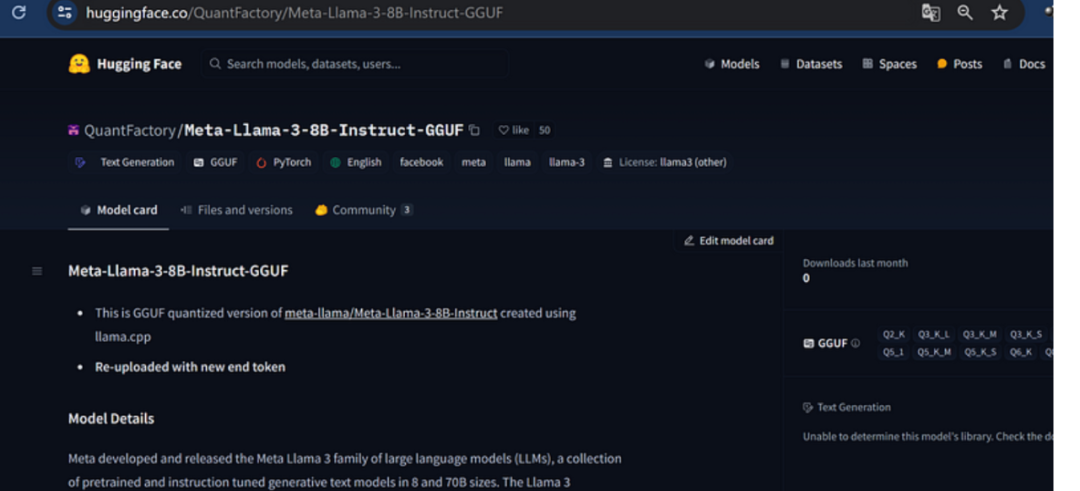The height and width of the screenshot is (491, 1080).
Task: Select the GGUF tag under model title
Action: pos(216,163)
